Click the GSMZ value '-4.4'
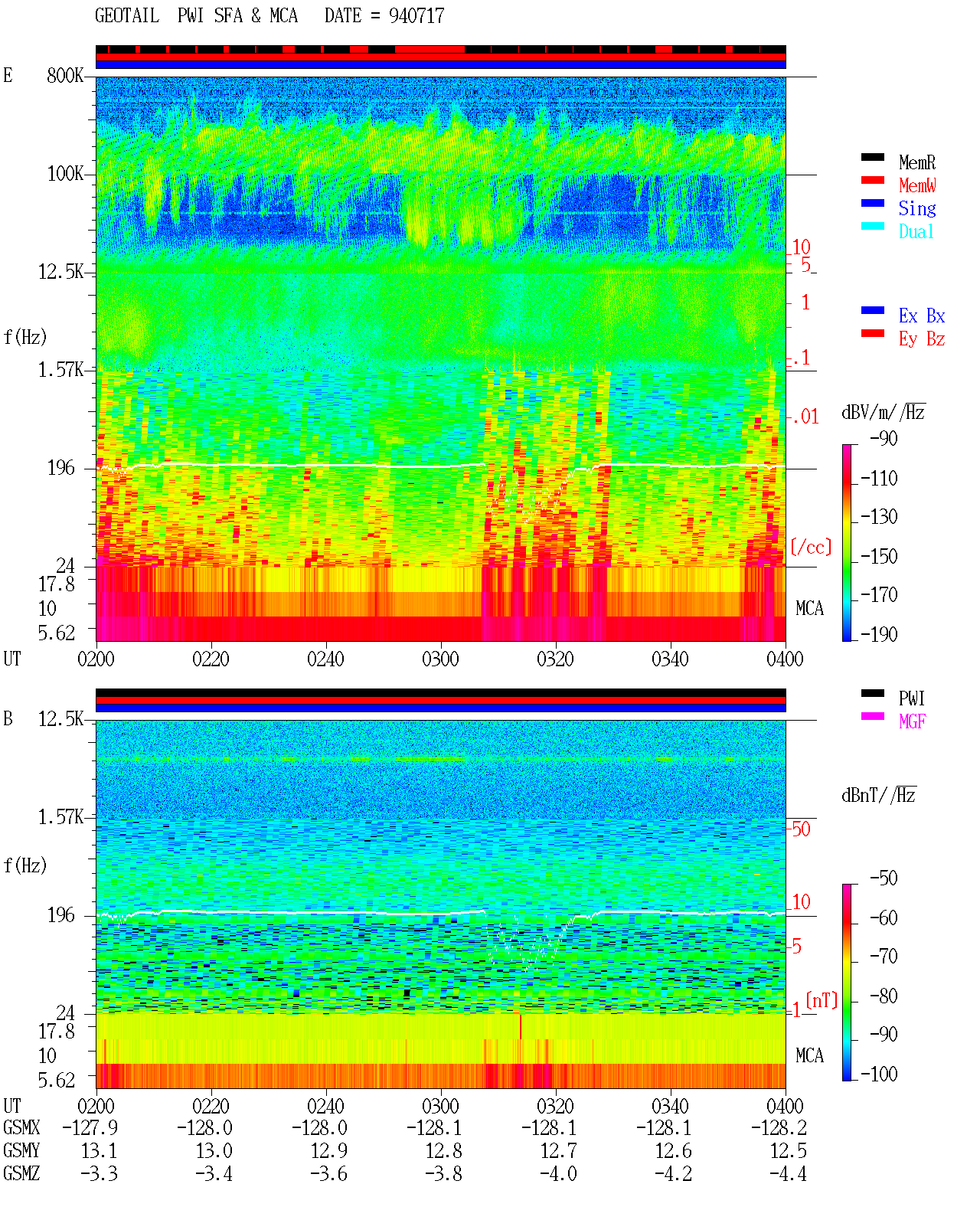The image size is (980, 1220). click(x=788, y=1174)
